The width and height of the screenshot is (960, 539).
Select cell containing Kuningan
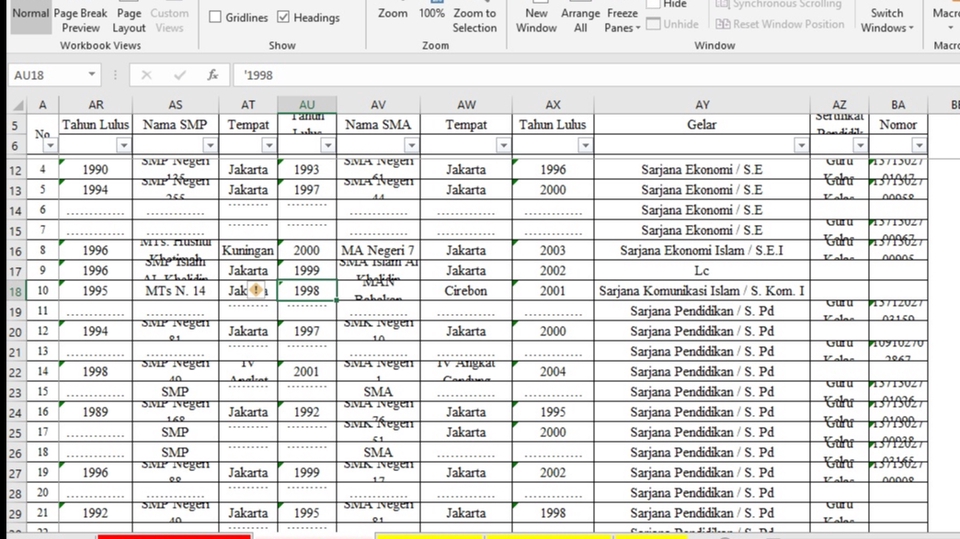pyautogui.click(x=248, y=251)
